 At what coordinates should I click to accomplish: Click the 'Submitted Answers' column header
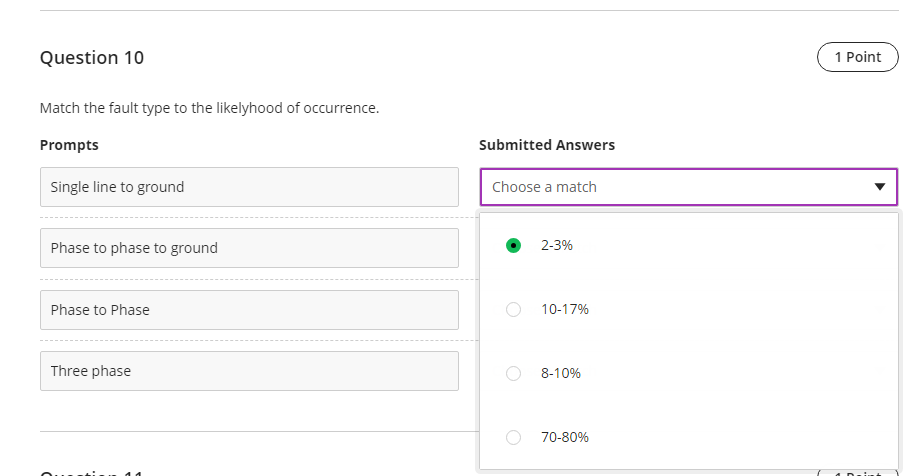[x=547, y=145]
